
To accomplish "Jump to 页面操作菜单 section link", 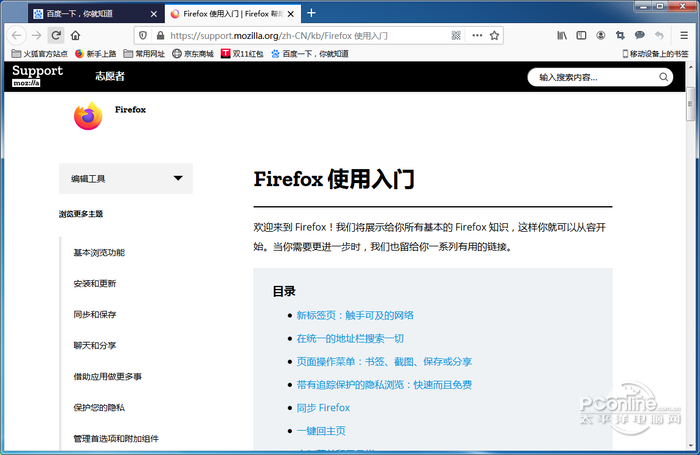I will 384,362.
